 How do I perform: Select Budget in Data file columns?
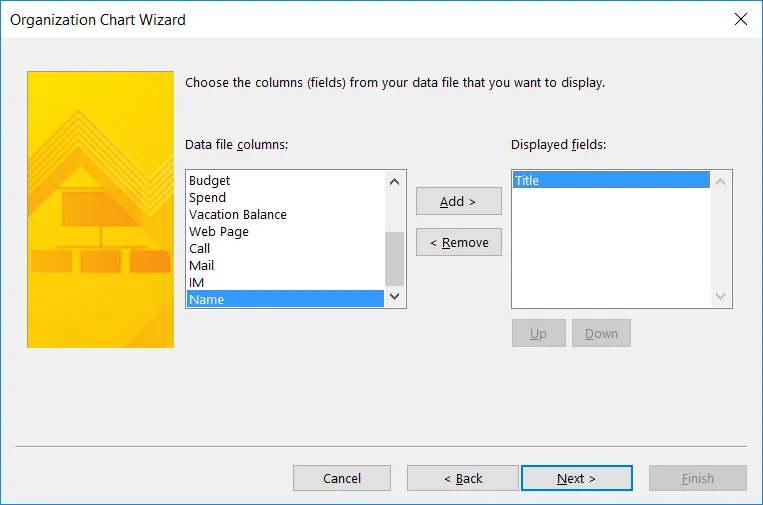coord(285,180)
